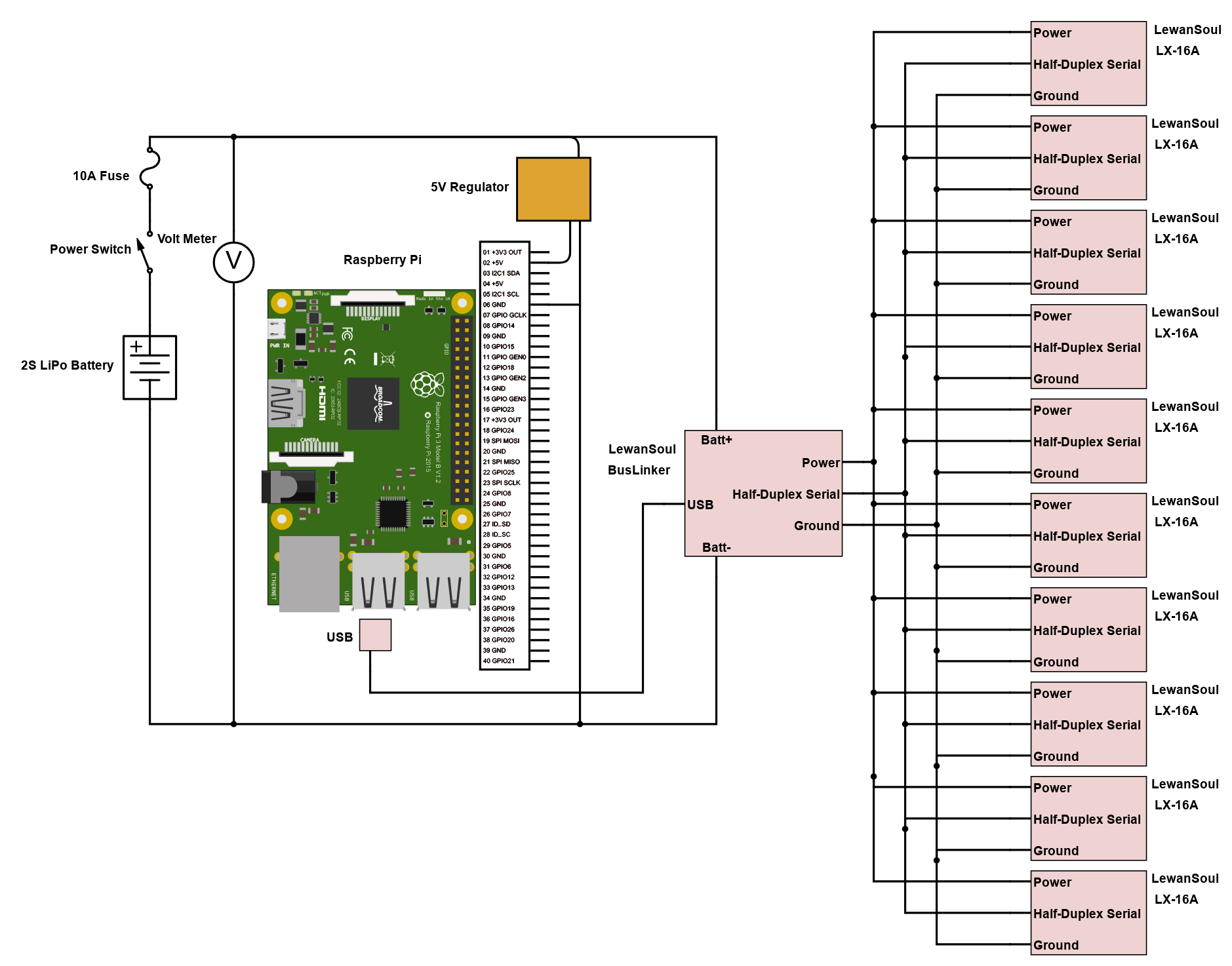The width and height of the screenshot is (1232, 966).
Task: Select pin '05 I2C1 SCL'
Action: [501, 294]
